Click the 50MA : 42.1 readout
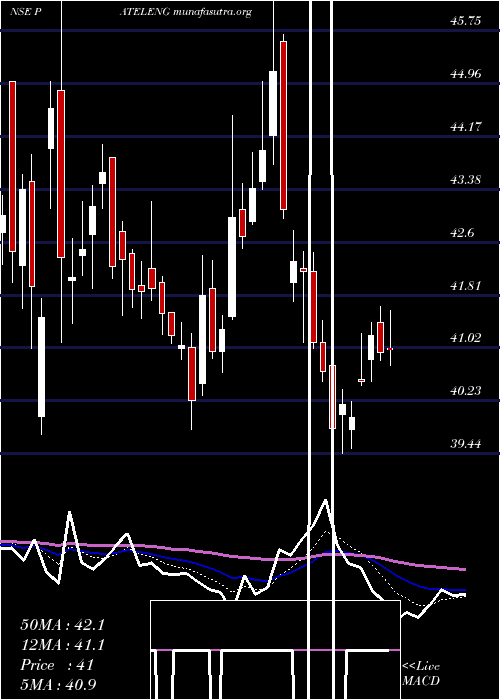 tap(62, 625)
